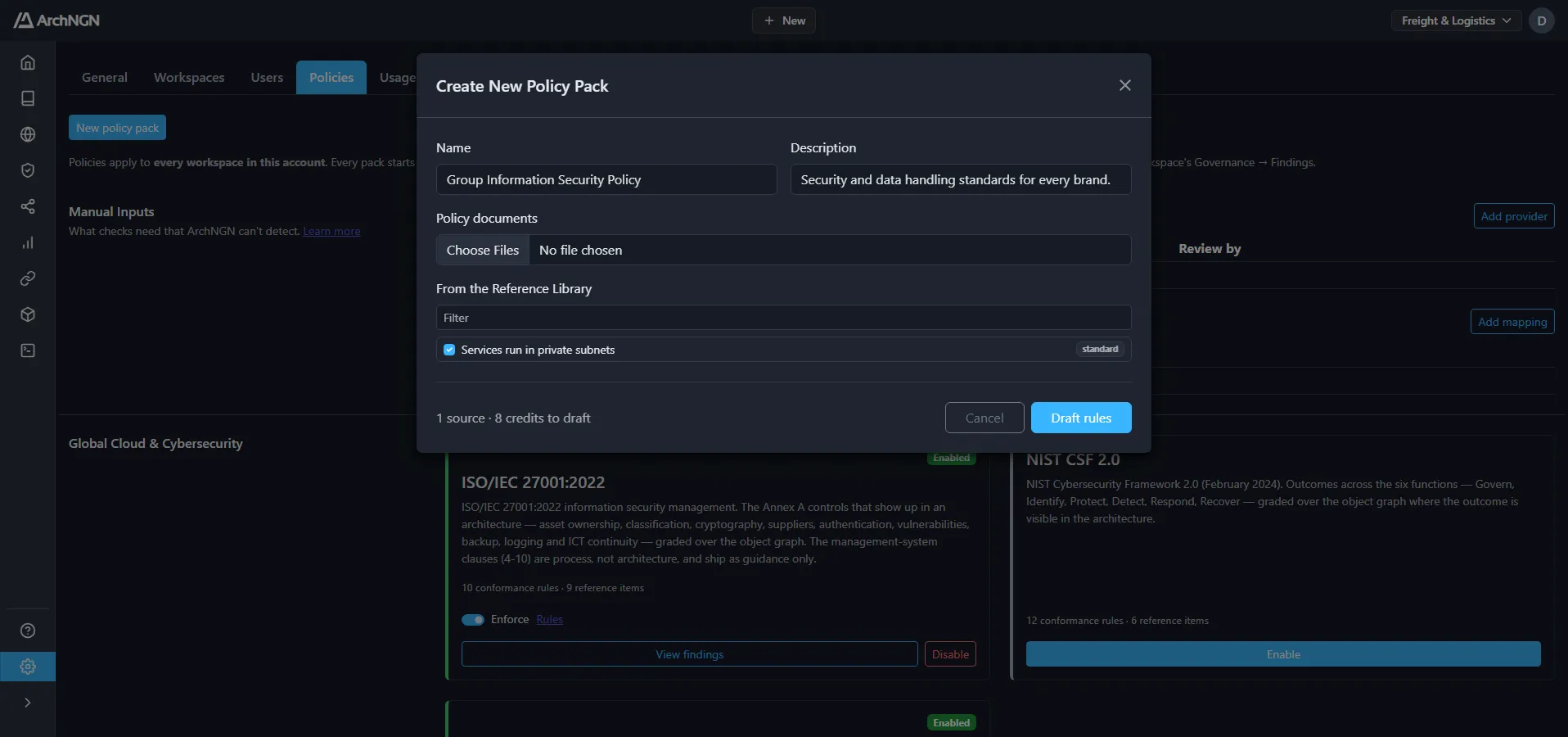Screen dimensions: 1568x737
Task: Select the Policies tab
Action: click(x=331, y=78)
